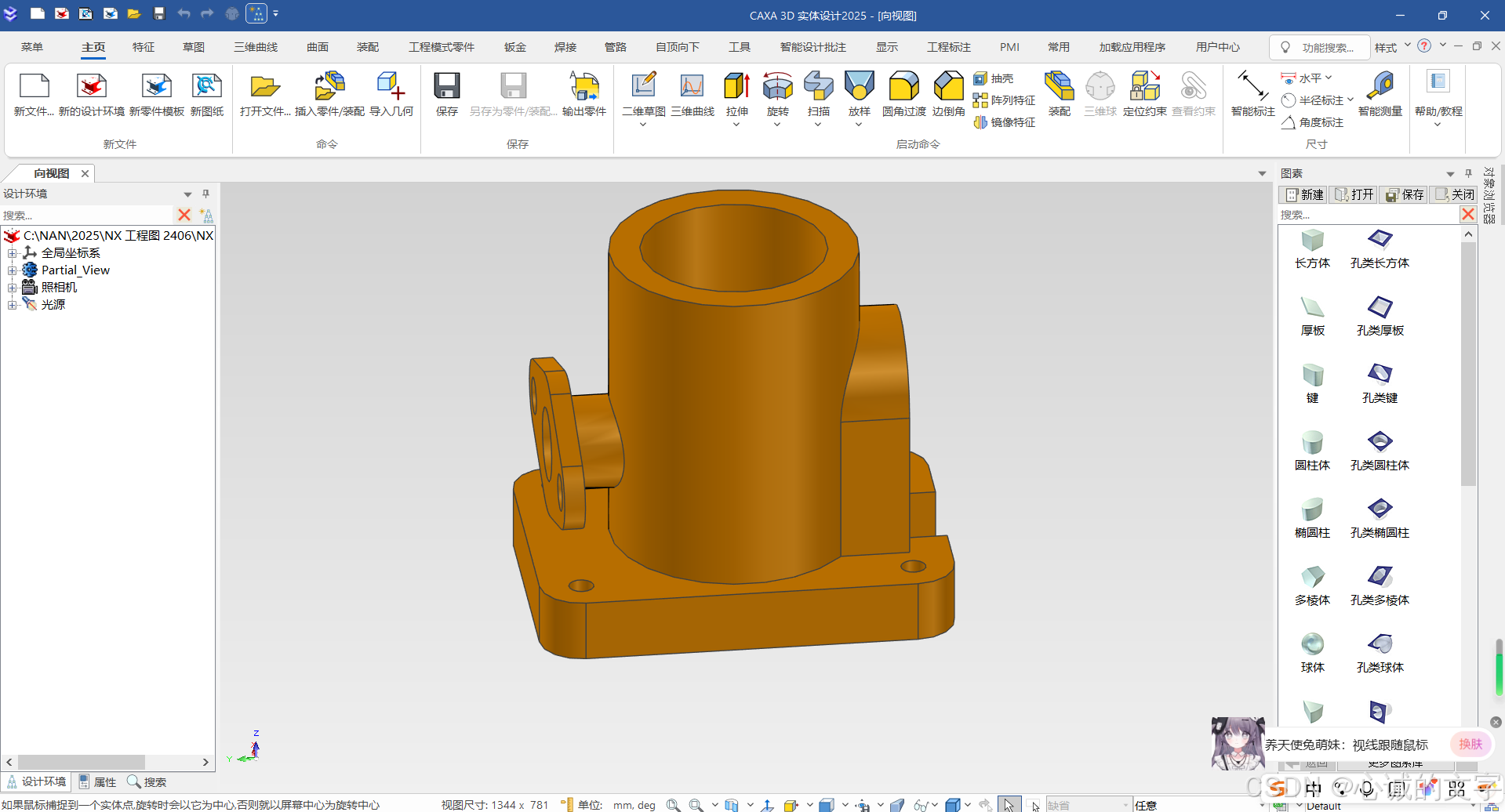Open the 定位约束 positioning constraint tool

[1145, 86]
